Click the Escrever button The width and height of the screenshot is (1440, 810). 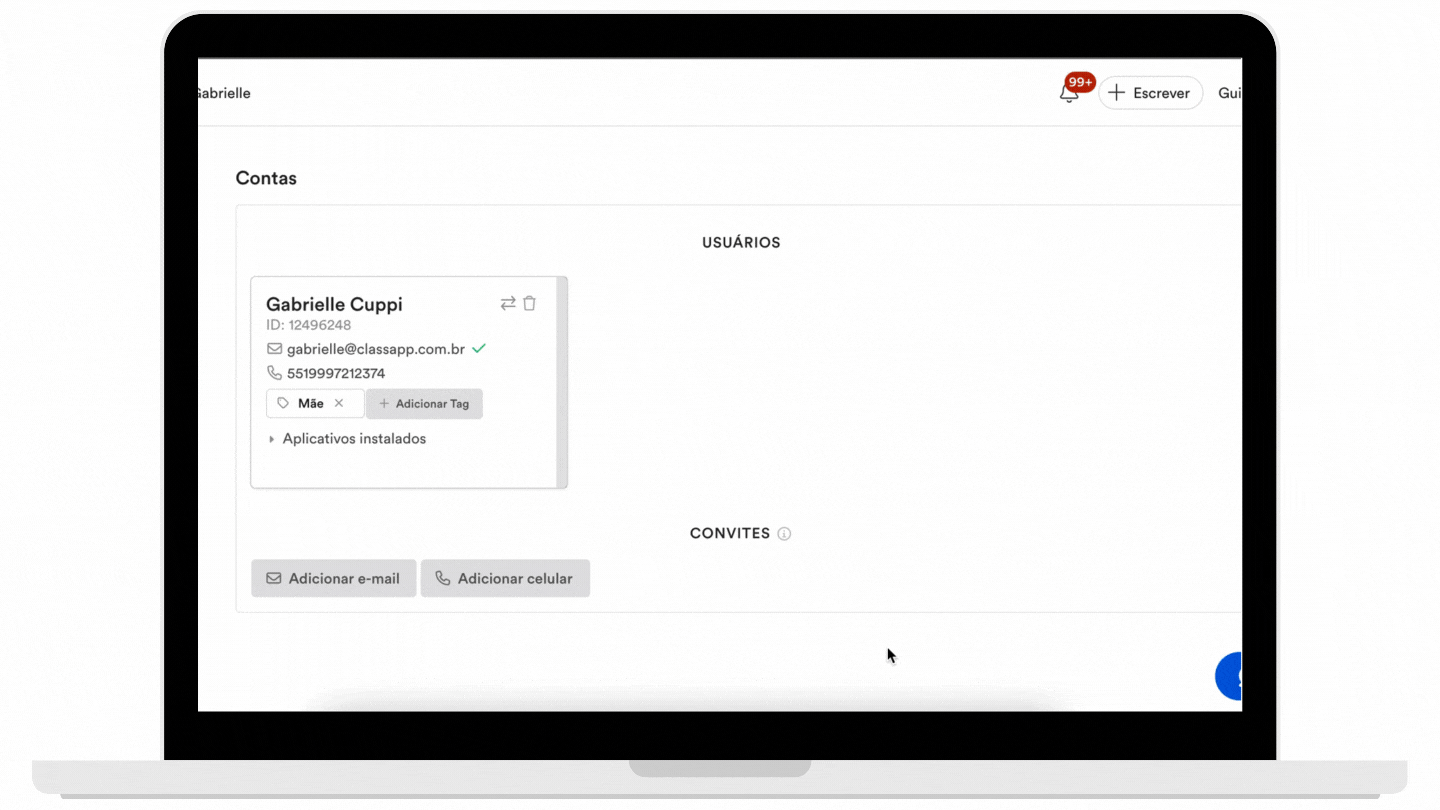pos(1150,93)
